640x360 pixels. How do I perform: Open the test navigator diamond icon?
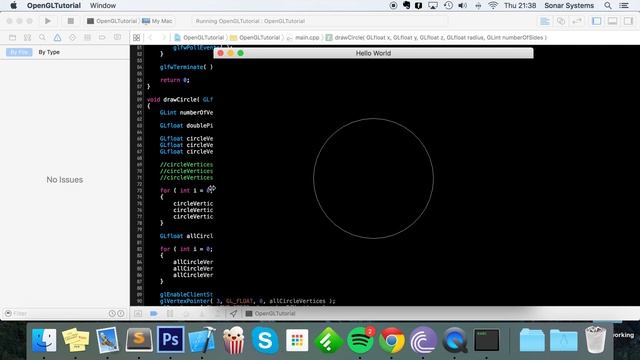click(72, 38)
